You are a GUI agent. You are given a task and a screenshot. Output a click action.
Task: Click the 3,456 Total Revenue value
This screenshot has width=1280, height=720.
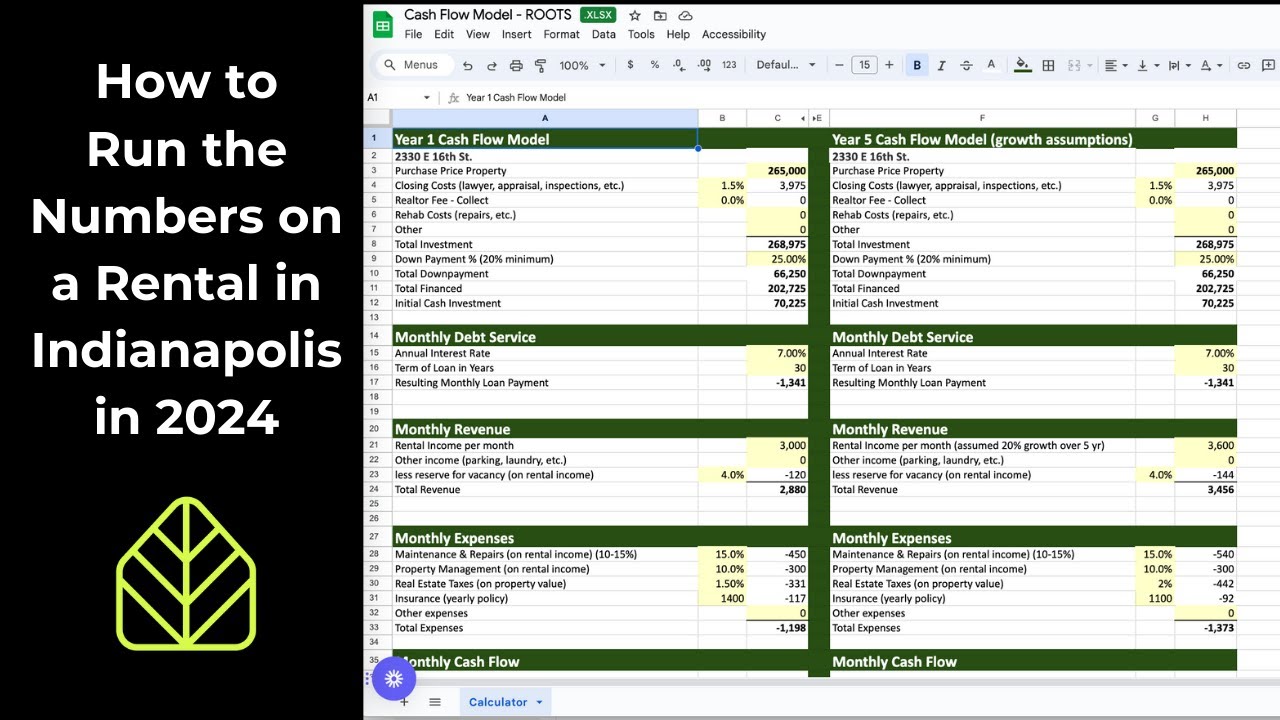[1206, 490]
